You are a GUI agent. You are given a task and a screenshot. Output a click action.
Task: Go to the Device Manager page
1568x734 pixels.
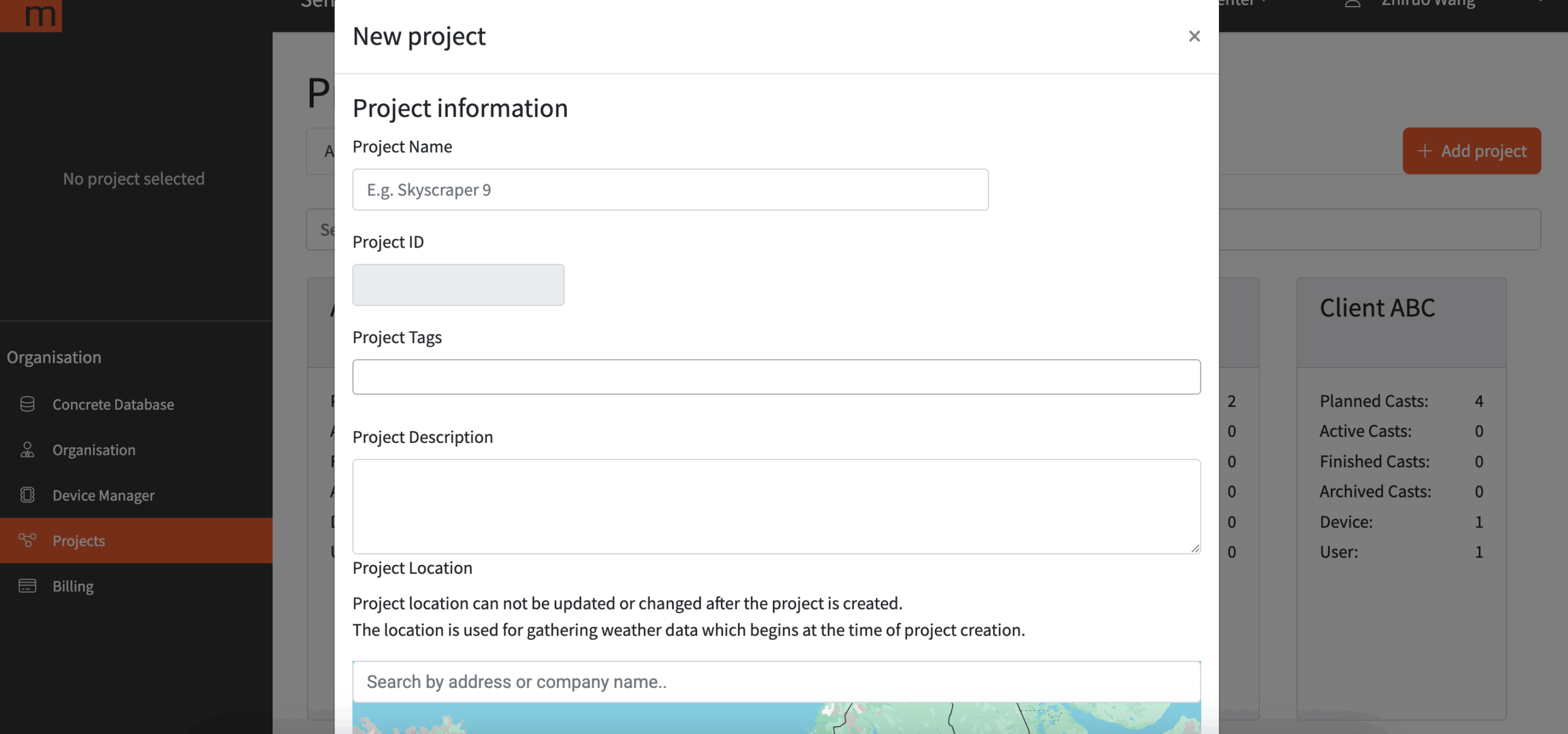(104, 495)
